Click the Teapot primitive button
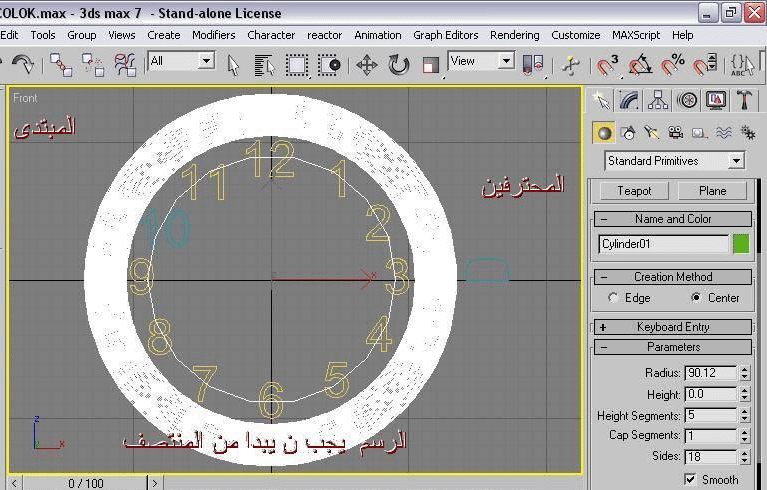The width and height of the screenshot is (767, 490). coord(634,191)
